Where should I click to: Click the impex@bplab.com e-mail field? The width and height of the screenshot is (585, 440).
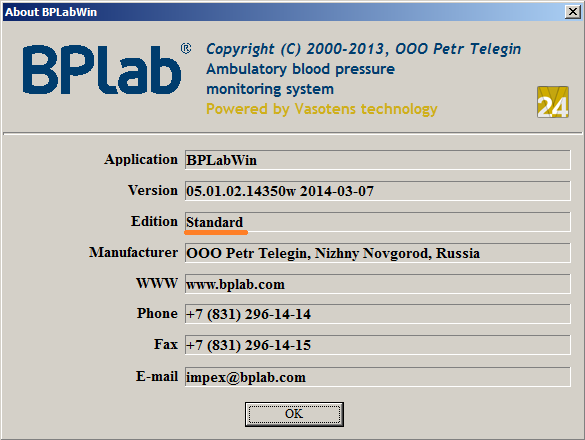point(378,377)
